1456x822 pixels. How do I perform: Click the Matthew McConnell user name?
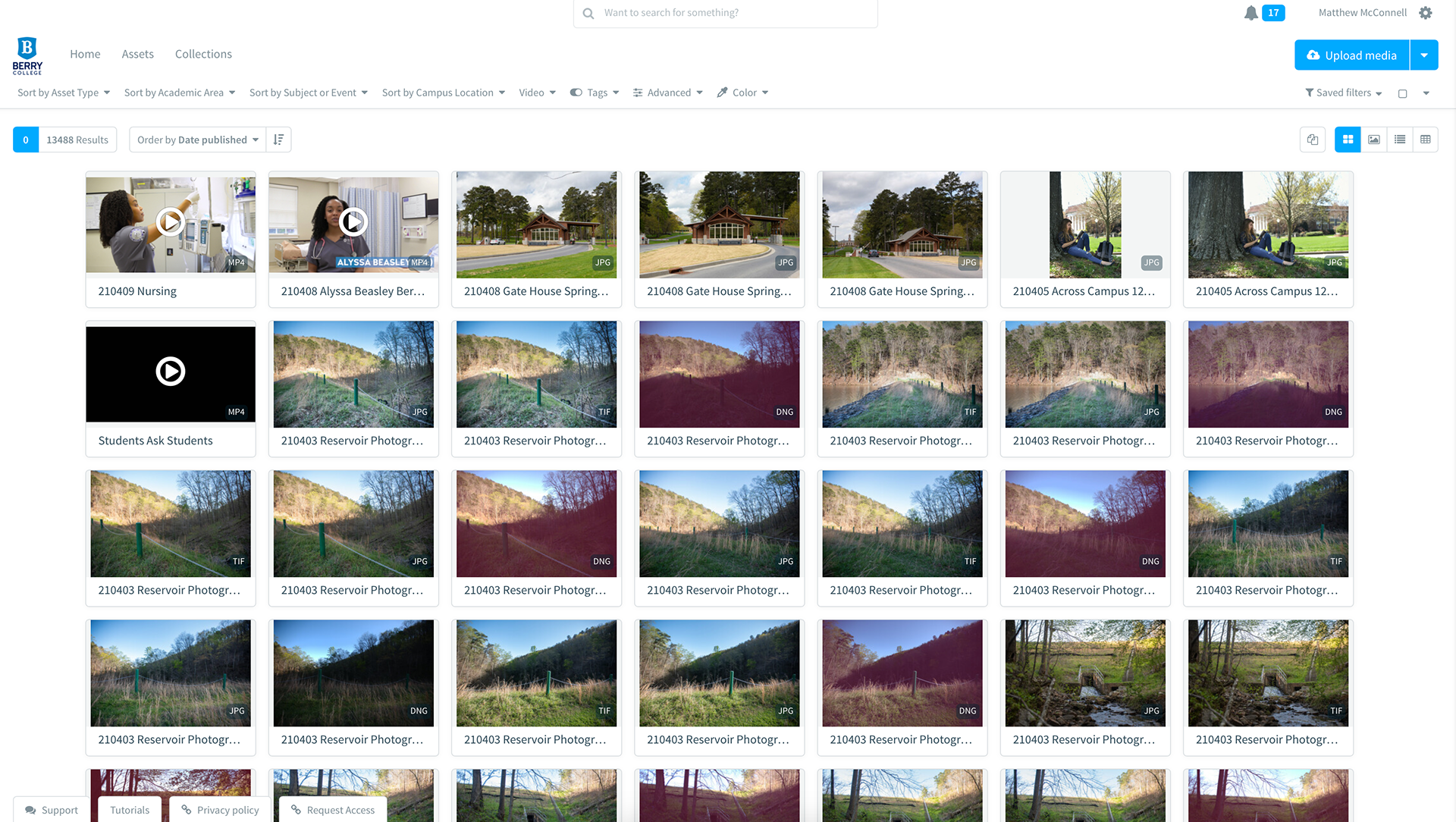coord(1362,13)
